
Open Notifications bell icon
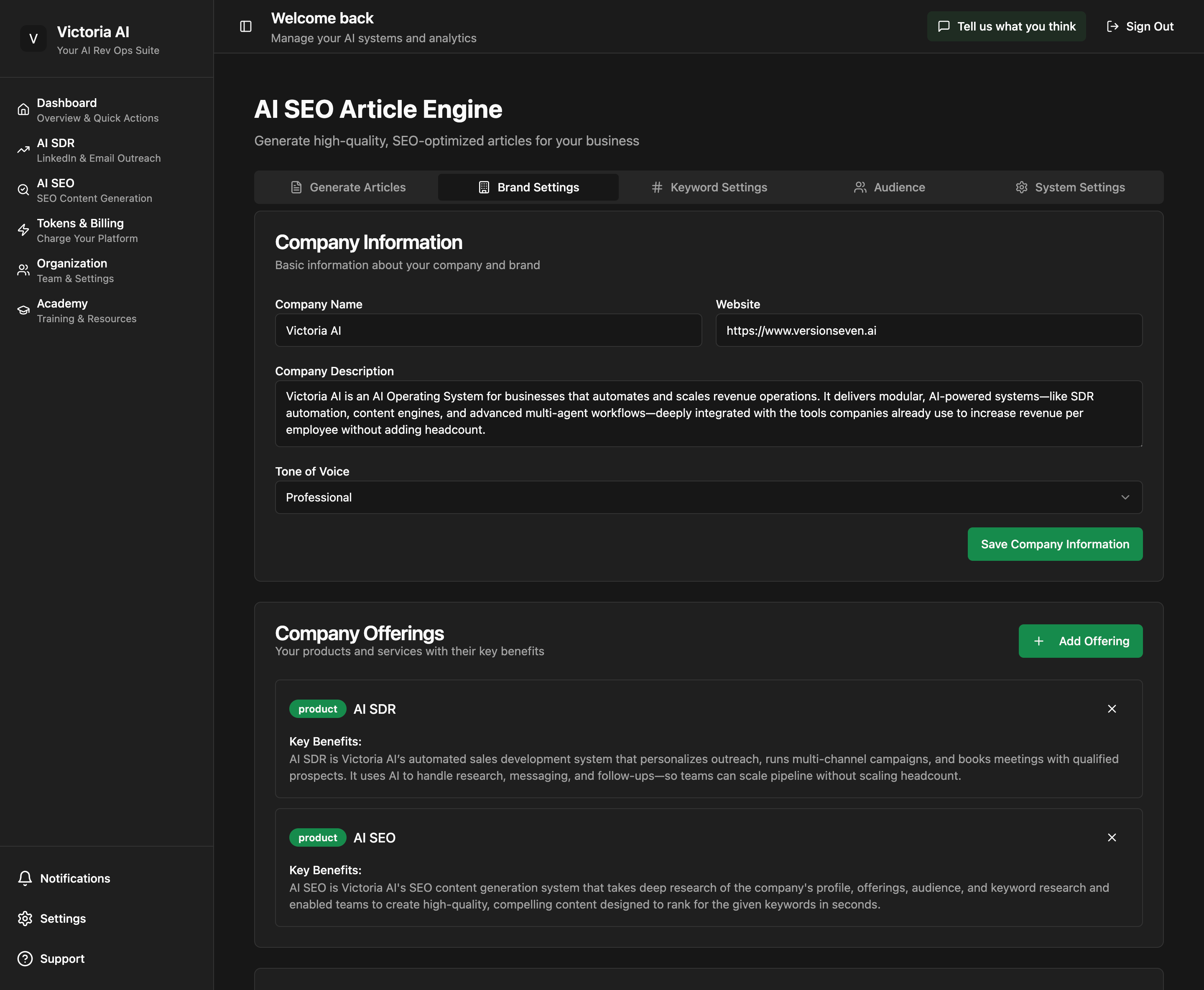[25, 878]
